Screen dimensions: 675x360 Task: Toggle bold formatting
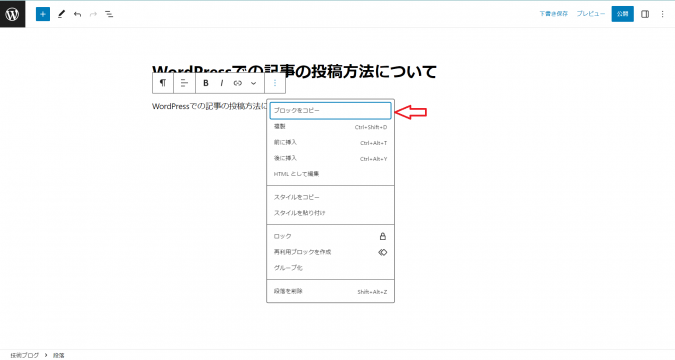click(x=206, y=83)
